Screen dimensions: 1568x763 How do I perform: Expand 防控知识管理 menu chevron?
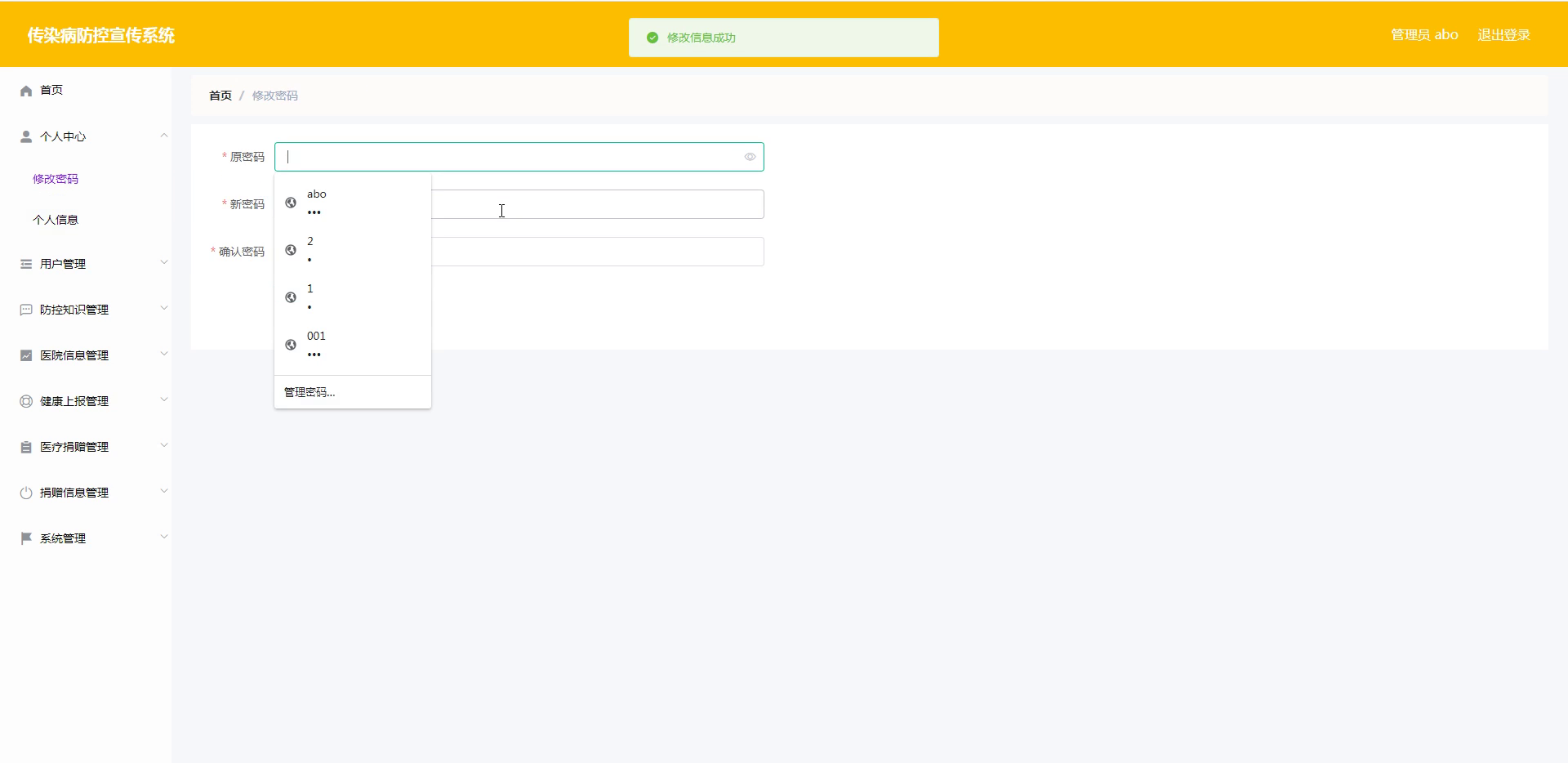(164, 309)
